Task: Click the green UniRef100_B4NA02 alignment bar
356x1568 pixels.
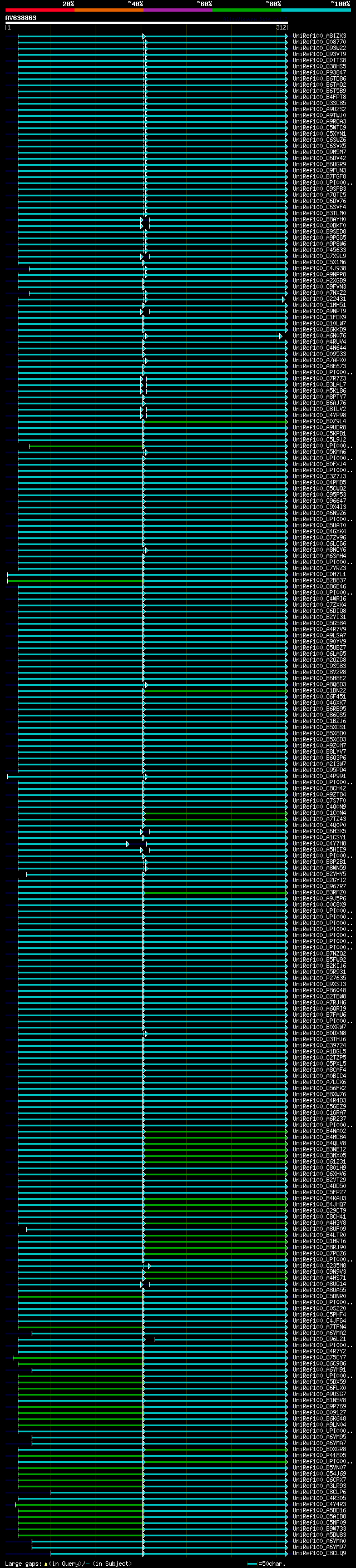Action: coord(215,1131)
